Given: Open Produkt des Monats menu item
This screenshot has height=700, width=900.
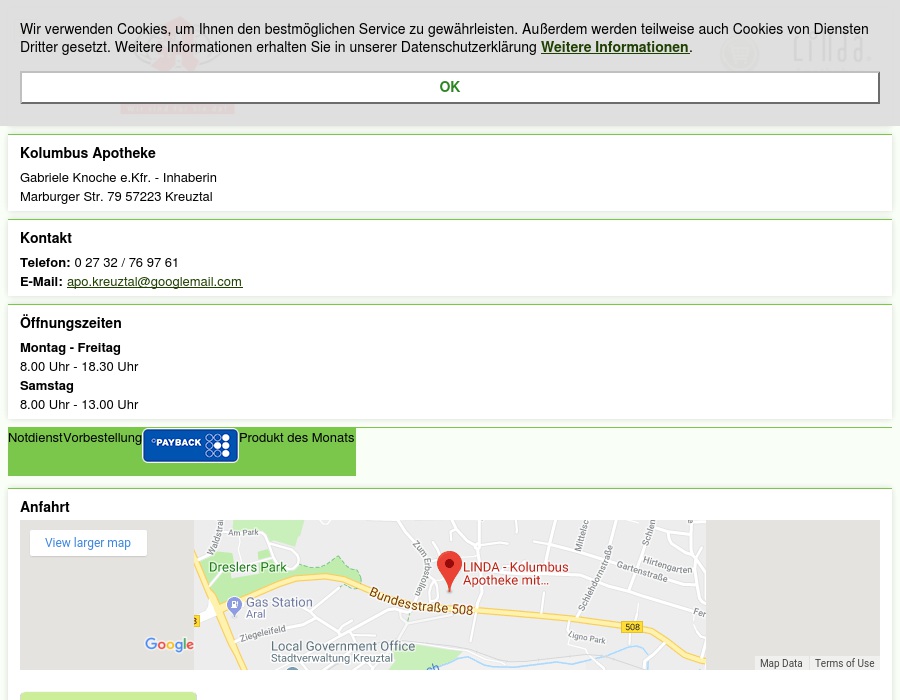Looking at the screenshot, I should 296,438.
